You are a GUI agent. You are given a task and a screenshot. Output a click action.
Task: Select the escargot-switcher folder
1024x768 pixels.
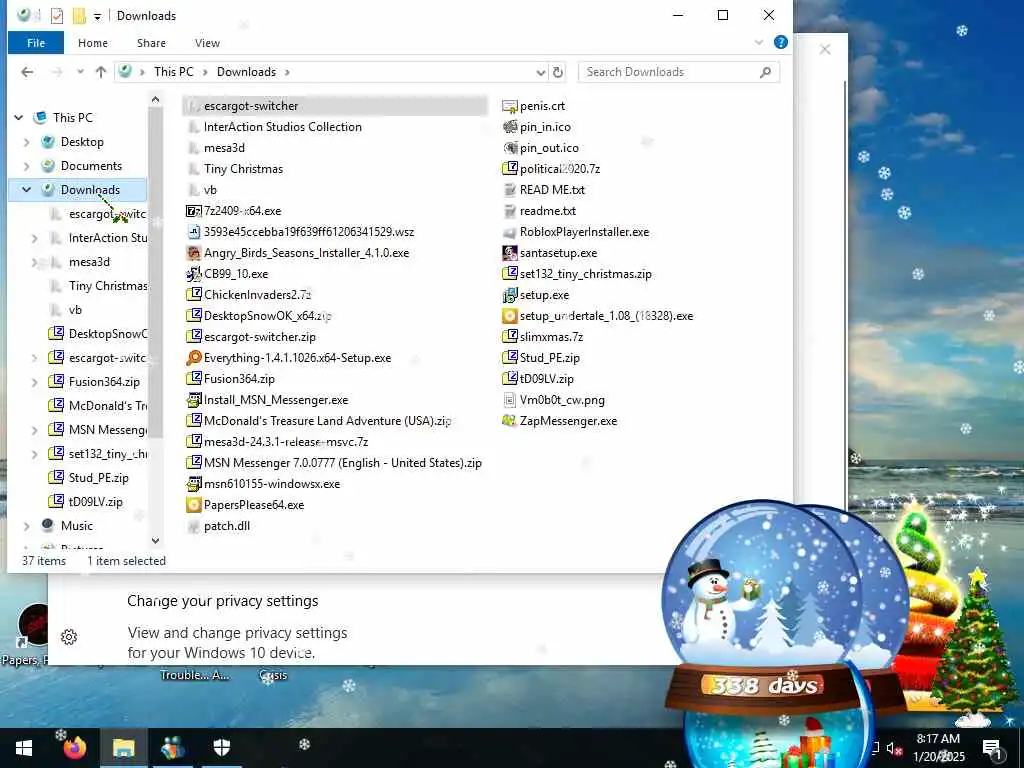[x=334, y=106]
